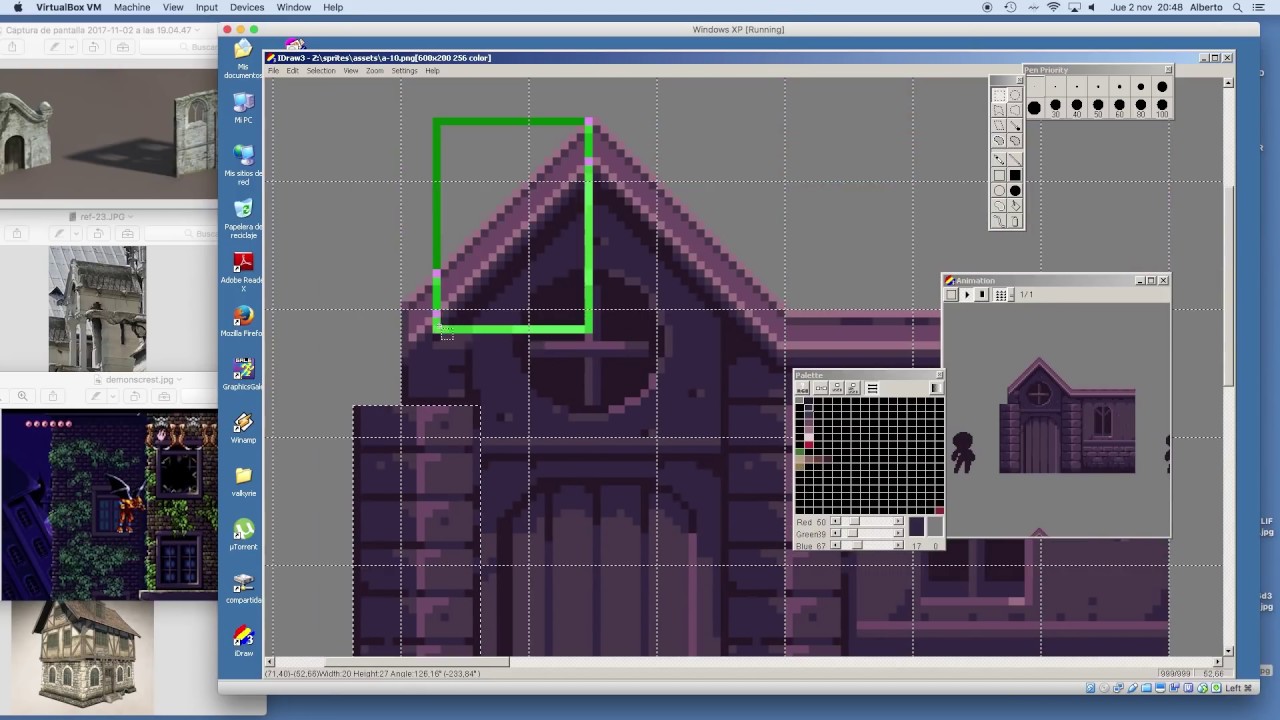Close the Palette panel
This screenshot has height=720, width=1280.
(x=939, y=375)
